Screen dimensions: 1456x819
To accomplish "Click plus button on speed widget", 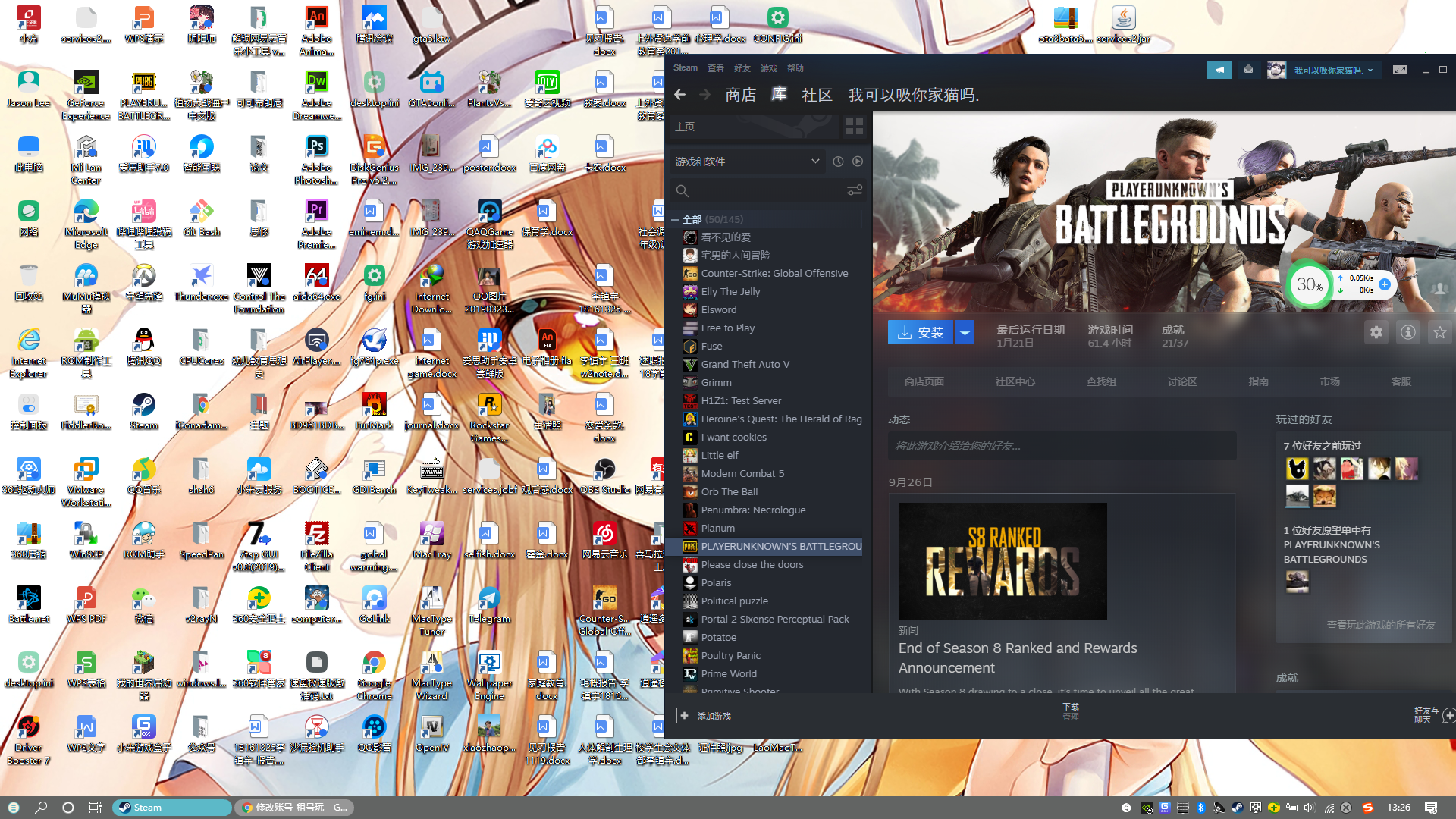I will pyautogui.click(x=1385, y=284).
